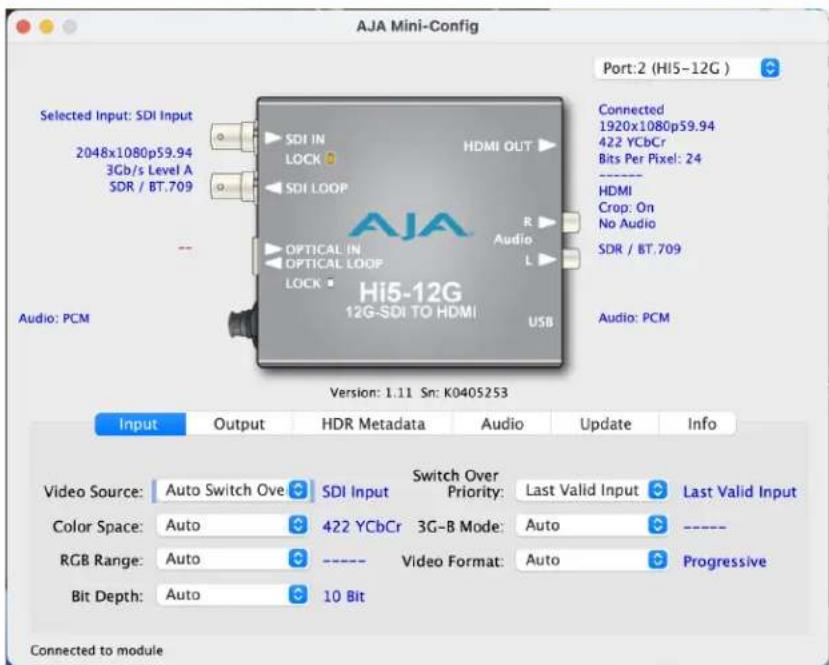The width and height of the screenshot is (829, 665).
Task: Click the 'Selected Input: SDI Input' text
Action: [116, 115]
